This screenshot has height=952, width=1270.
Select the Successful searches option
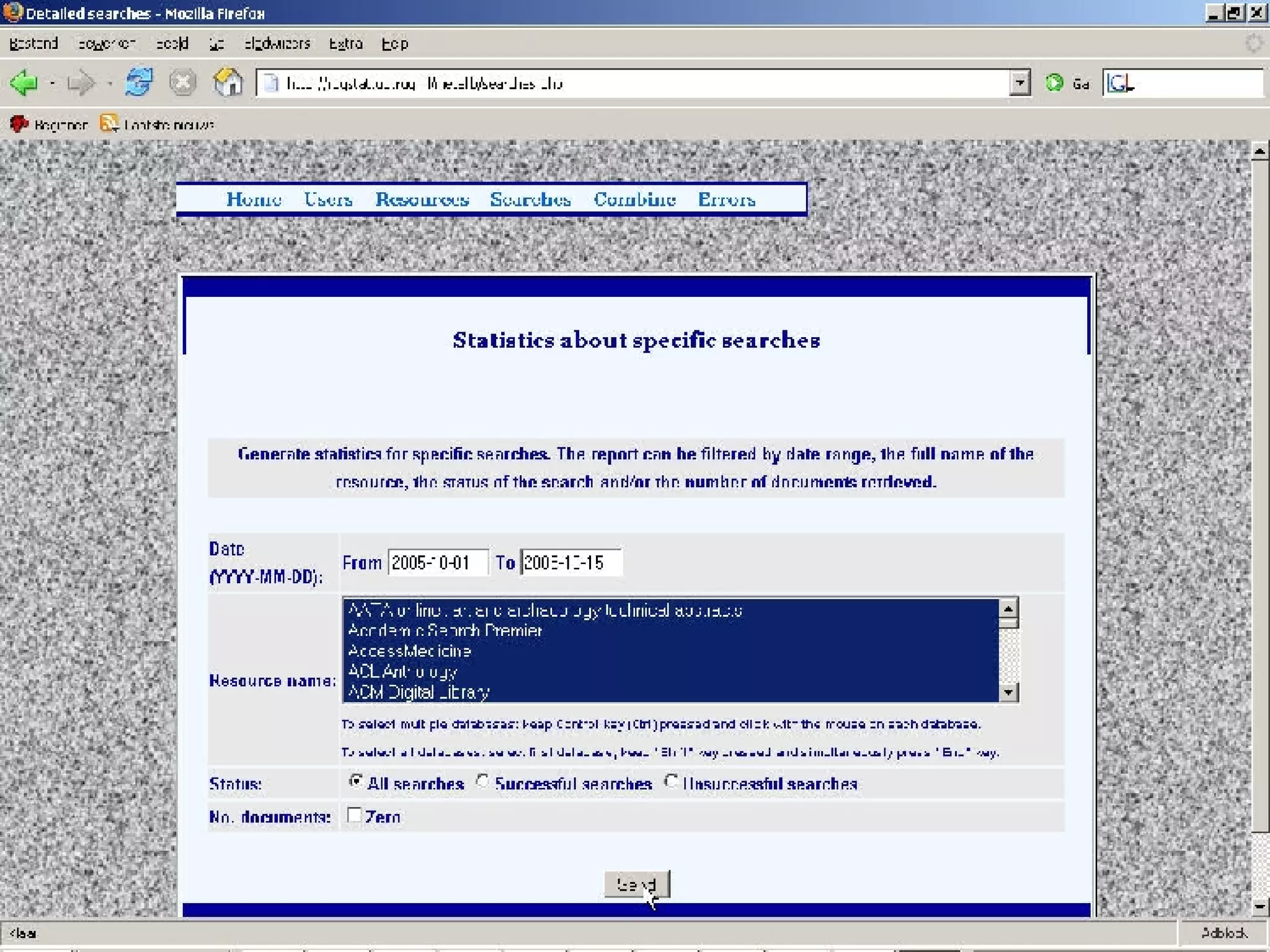tap(482, 781)
